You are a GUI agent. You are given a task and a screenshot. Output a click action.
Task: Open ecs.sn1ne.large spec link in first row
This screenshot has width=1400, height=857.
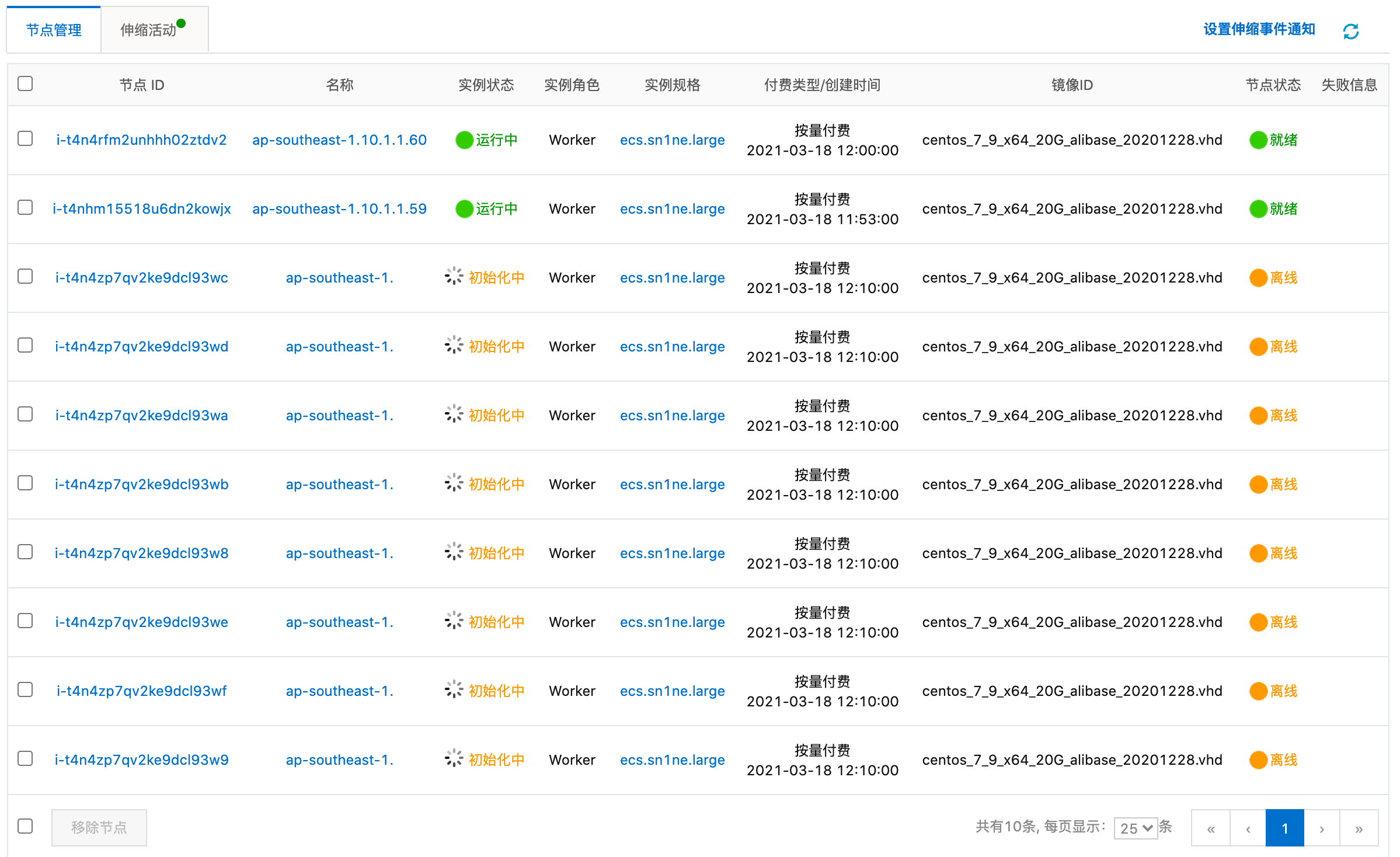click(672, 140)
